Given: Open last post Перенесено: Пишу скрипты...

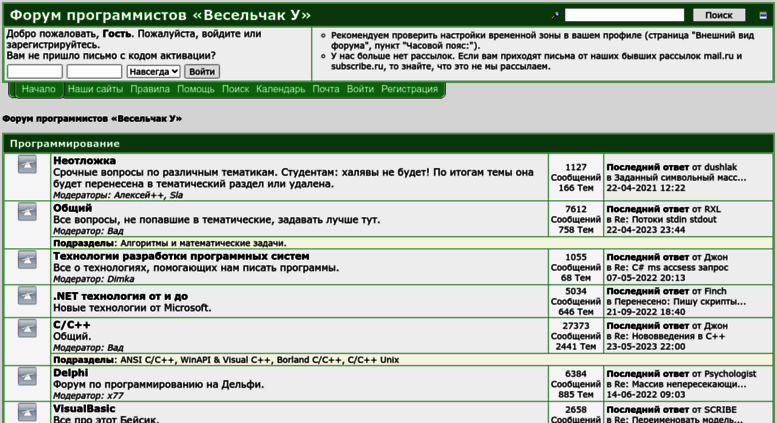Looking at the screenshot, I should (680, 302).
